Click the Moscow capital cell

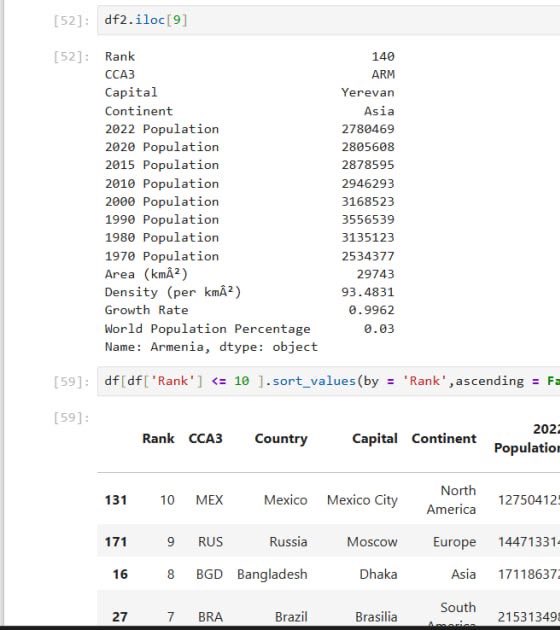[372, 542]
